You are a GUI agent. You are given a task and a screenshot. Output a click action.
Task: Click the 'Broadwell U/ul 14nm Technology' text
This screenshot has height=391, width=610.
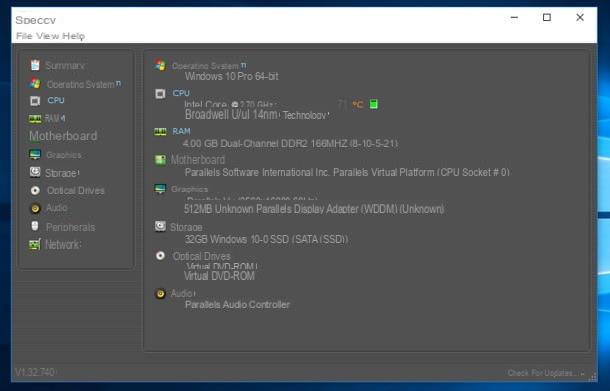257,114
